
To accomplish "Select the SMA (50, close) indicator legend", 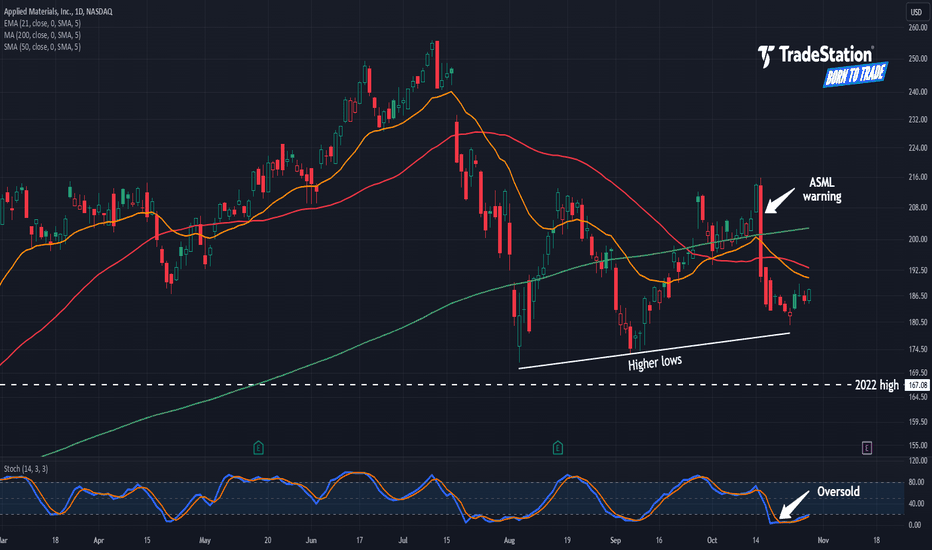I will coord(42,47).
